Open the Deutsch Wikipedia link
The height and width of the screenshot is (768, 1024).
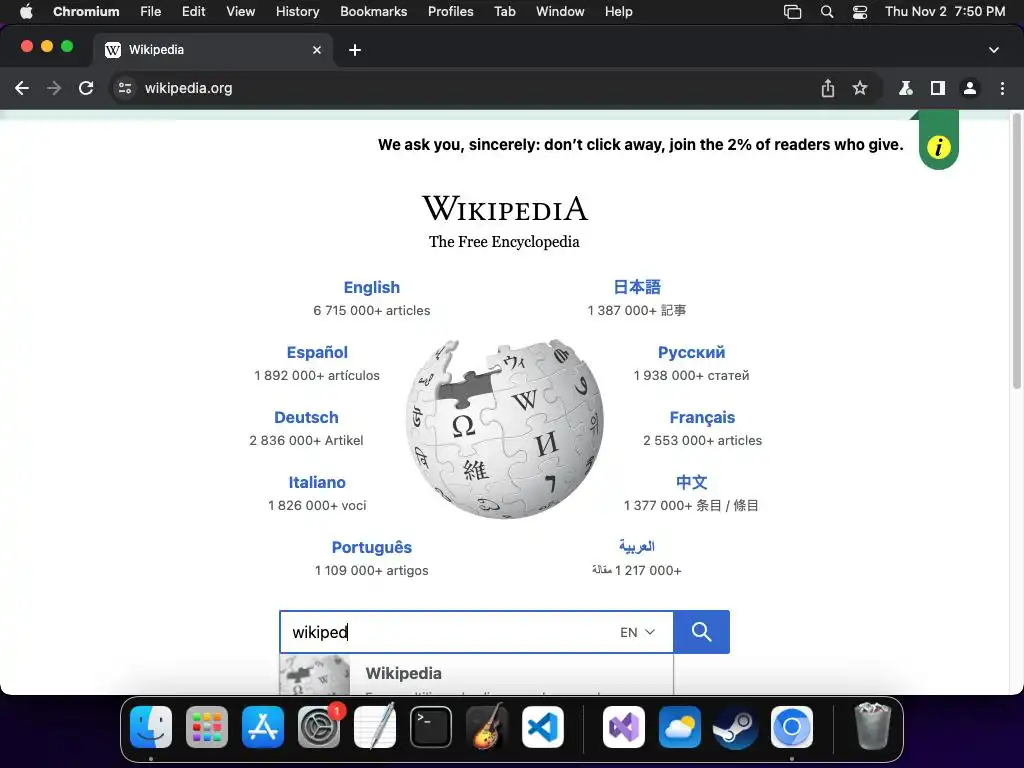coord(306,417)
